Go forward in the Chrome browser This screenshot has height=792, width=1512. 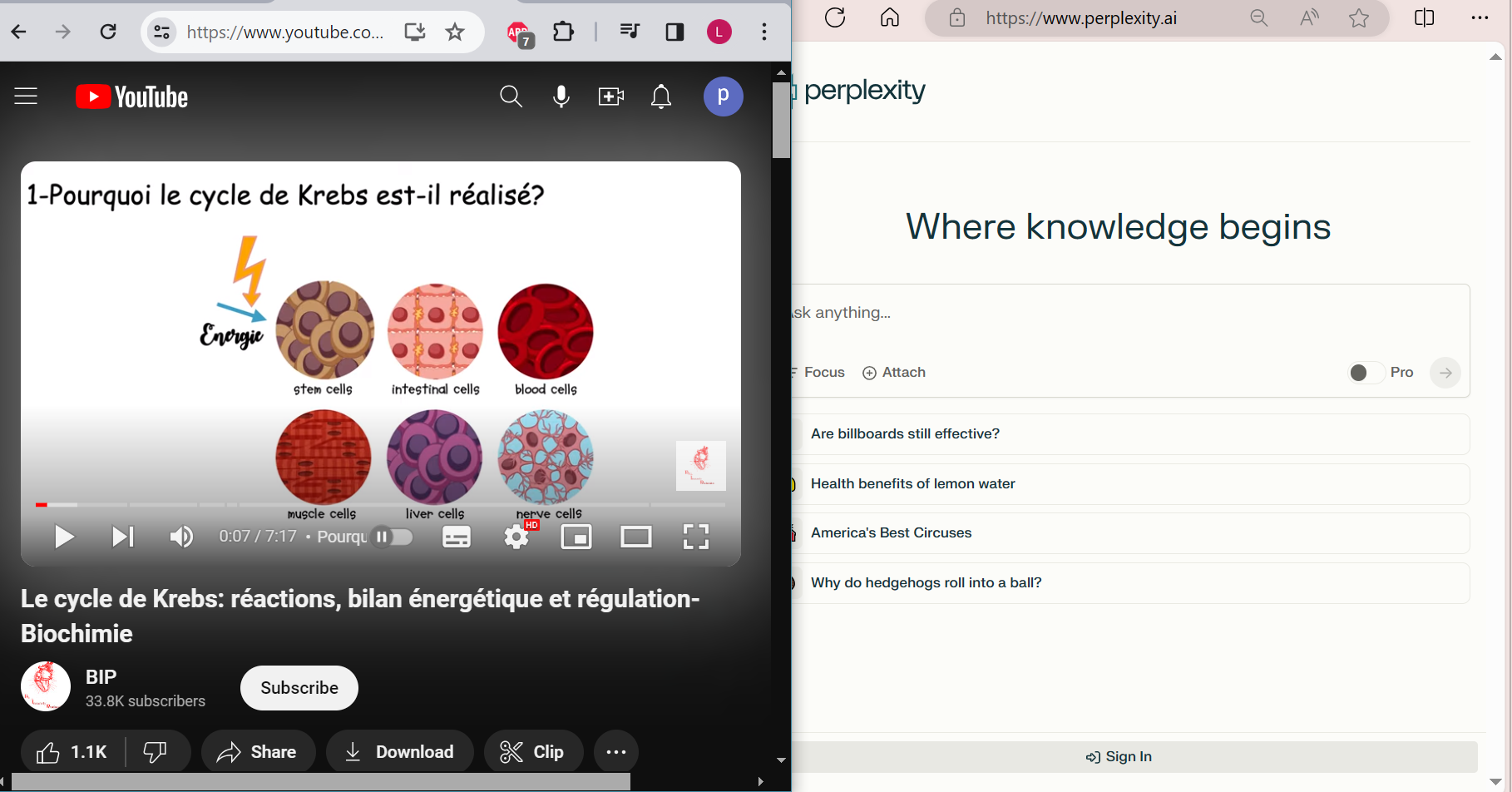tap(63, 32)
